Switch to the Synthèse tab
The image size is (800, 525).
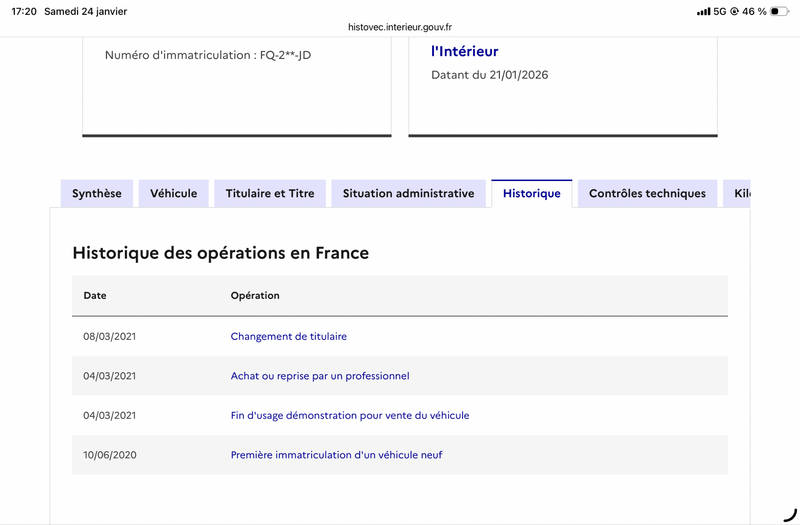(97, 194)
